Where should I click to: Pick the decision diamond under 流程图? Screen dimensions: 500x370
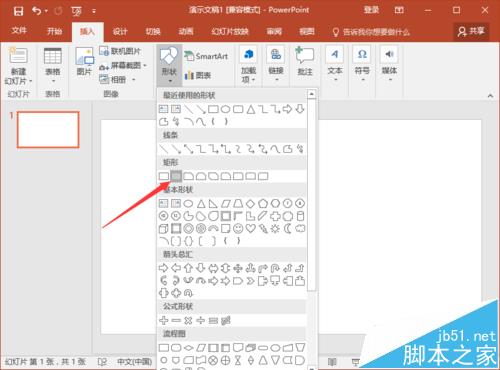coord(188,348)
